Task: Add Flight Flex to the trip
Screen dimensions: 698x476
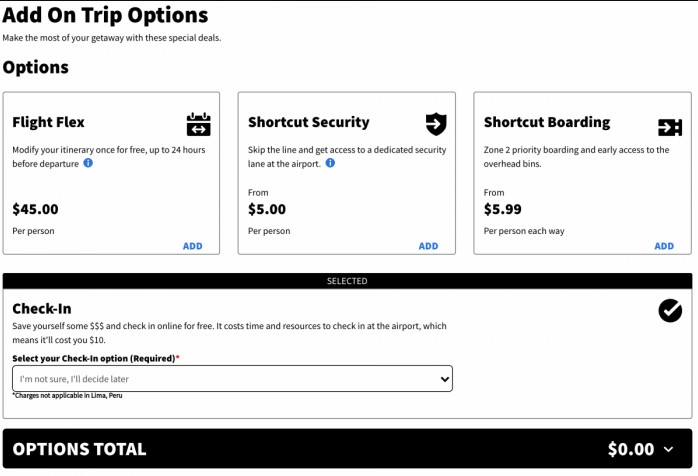Action: 192,246
